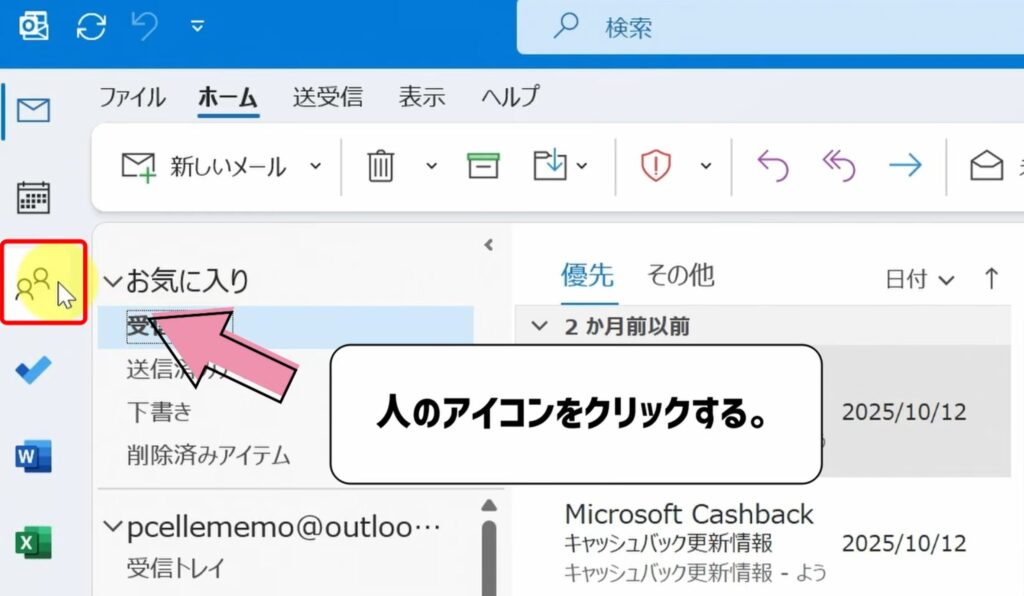
Task: Switch to the 送受信 ribbon tab
Action: (327, 97)
